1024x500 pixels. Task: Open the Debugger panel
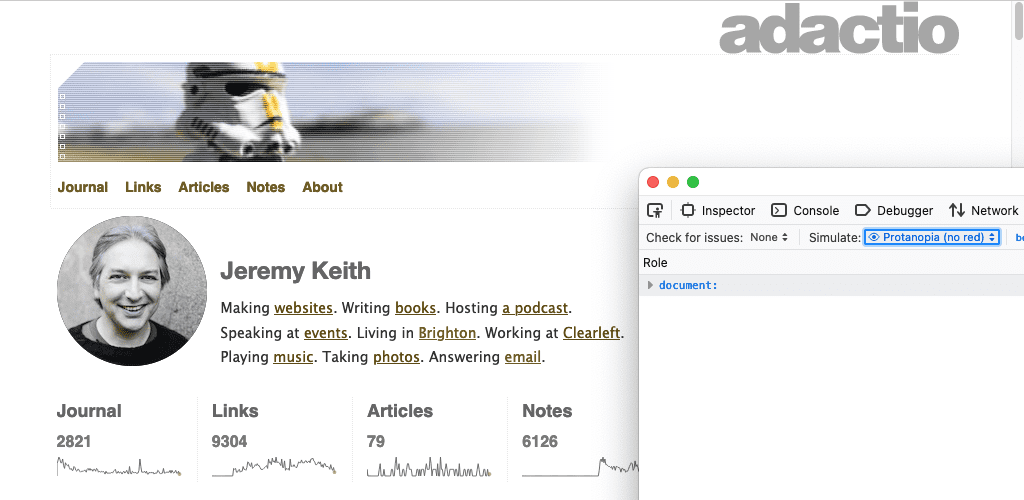(x=893, y=210)
